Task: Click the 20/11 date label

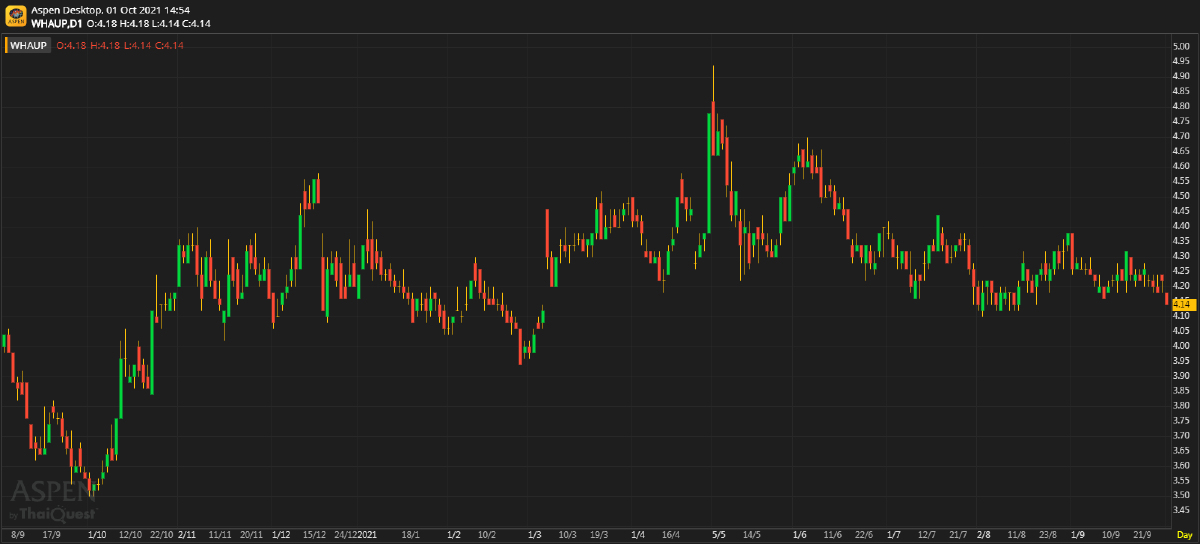Action: (251, 536)
